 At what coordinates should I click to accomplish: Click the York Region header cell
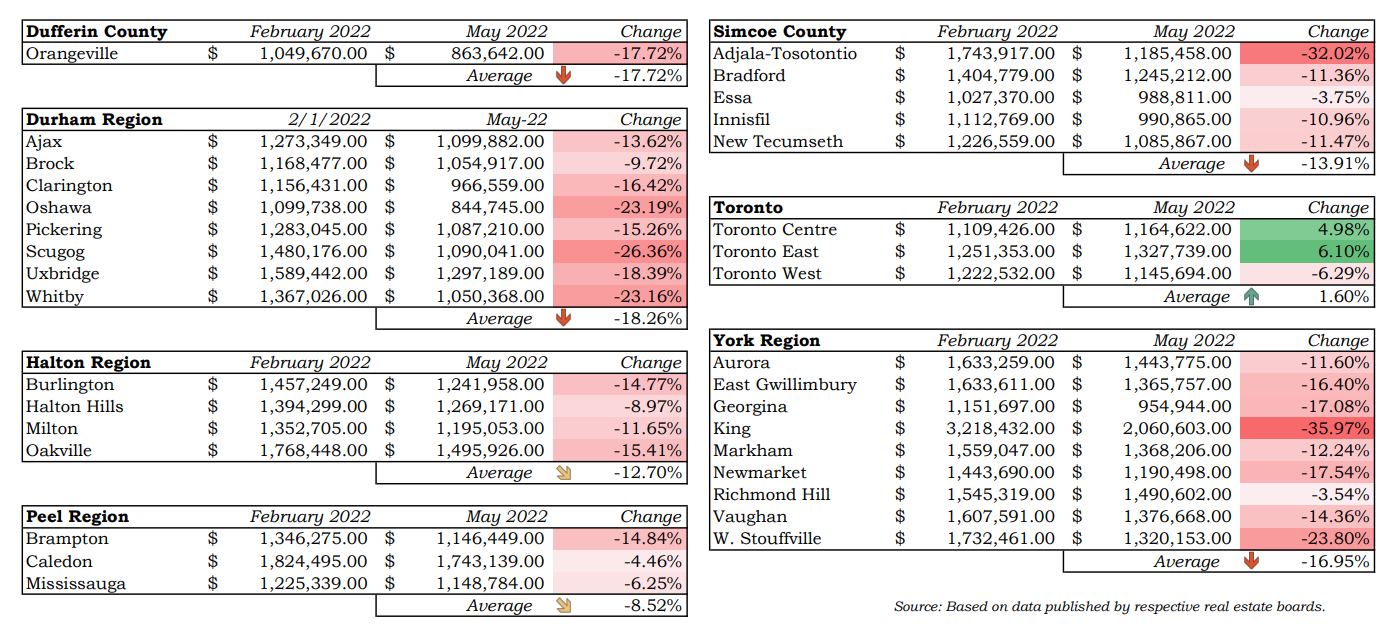767,341
